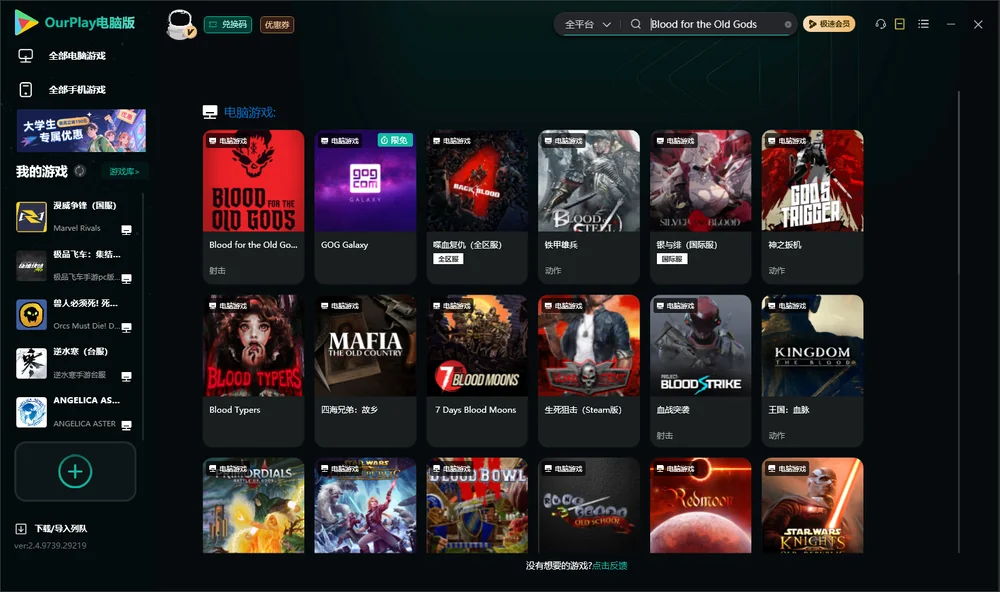Click the 电脑游戏 tag on Gods Trigger cover

click(787, 140)
